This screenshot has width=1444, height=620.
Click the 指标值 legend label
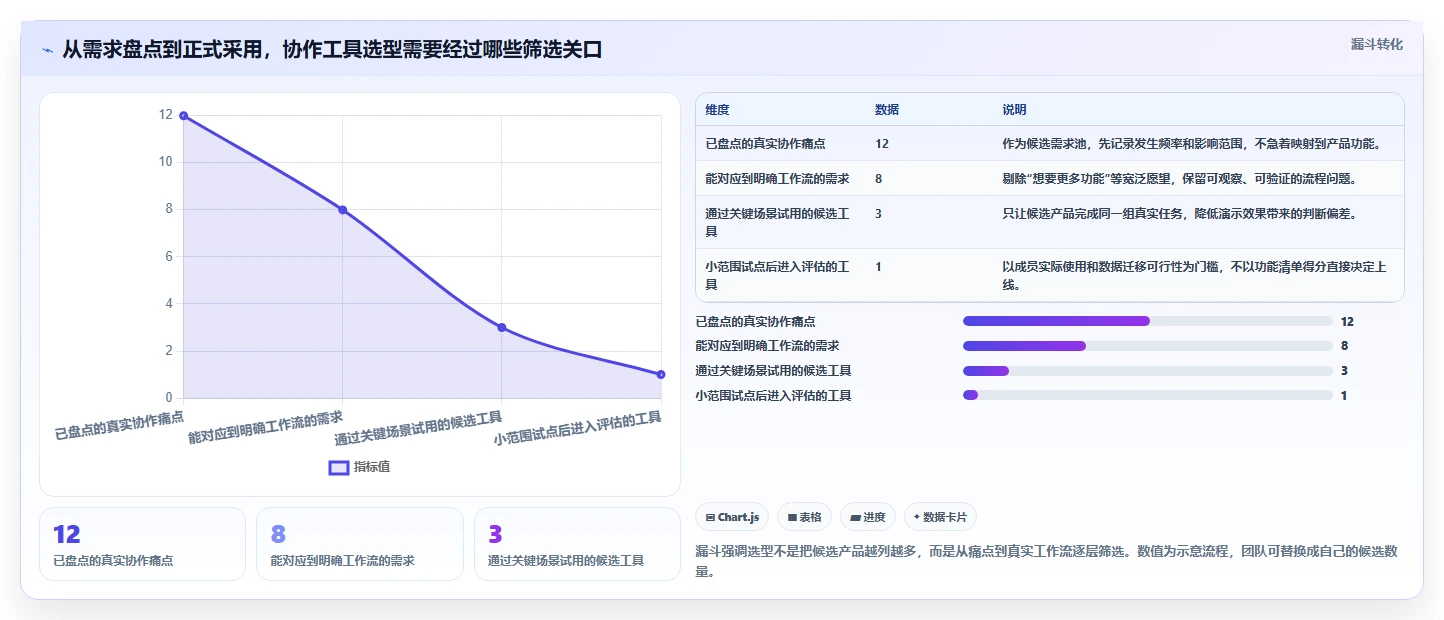[x=371, y=467]
